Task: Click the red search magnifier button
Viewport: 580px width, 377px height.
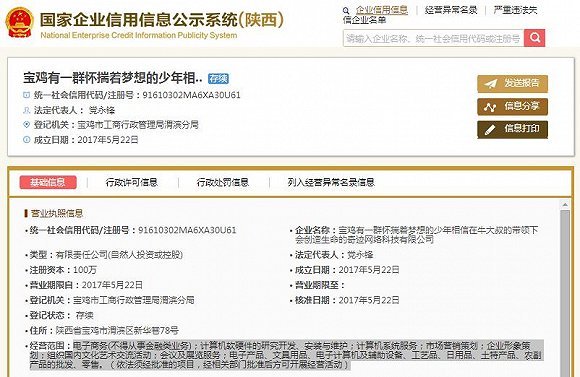Action: [x=535, y=38]
